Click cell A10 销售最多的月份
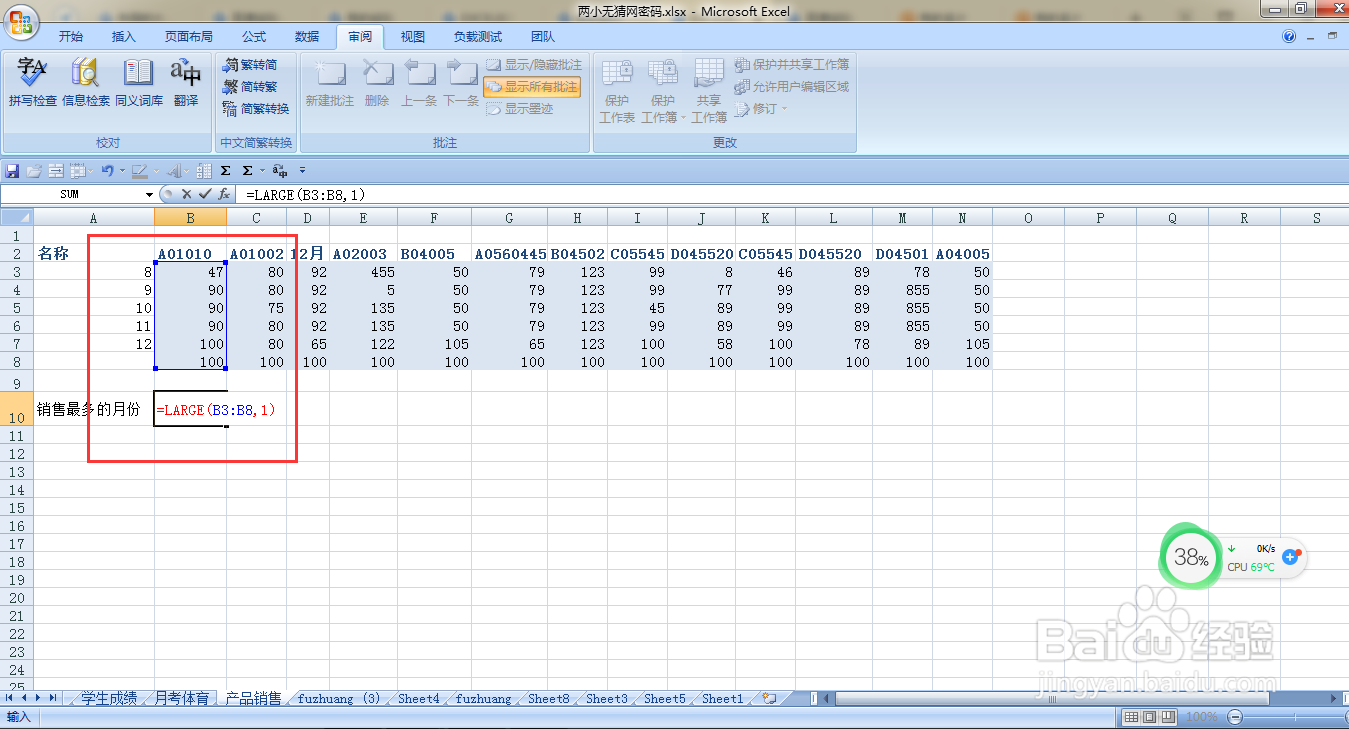The width and height of the screenshot is (1349, 729). click(x=93, y=408)
